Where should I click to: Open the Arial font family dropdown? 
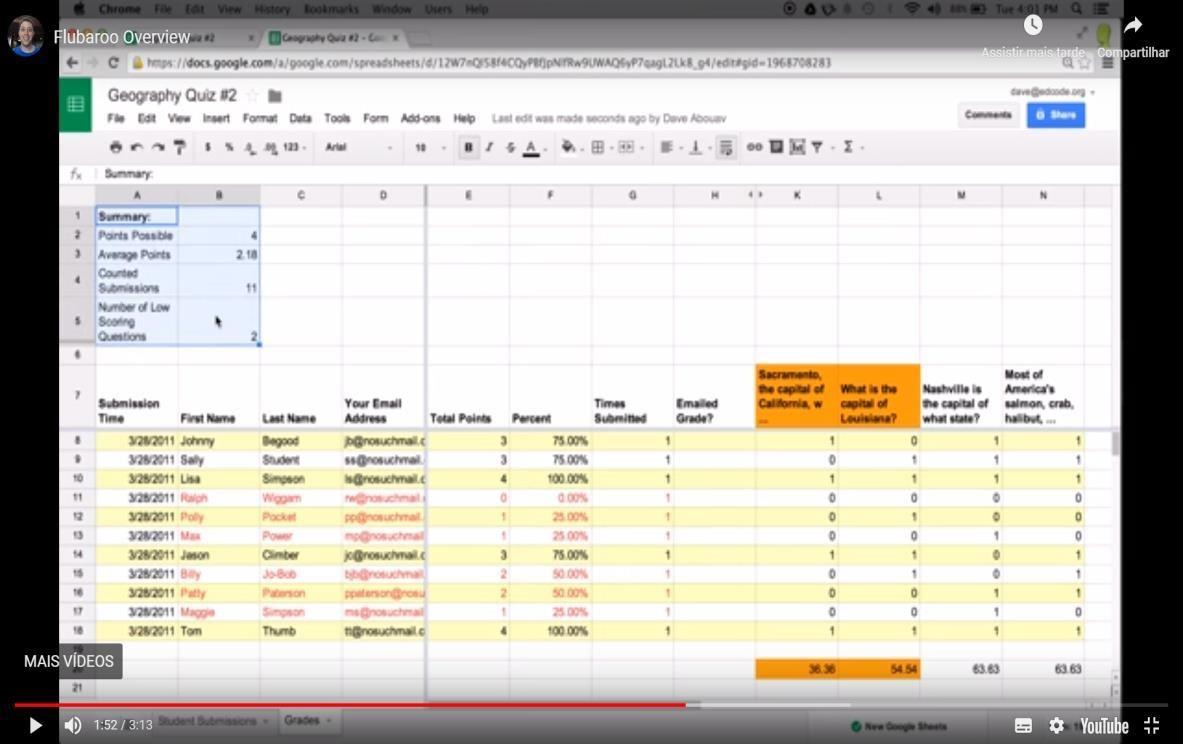pyautogui.click(x=359, y=147)
